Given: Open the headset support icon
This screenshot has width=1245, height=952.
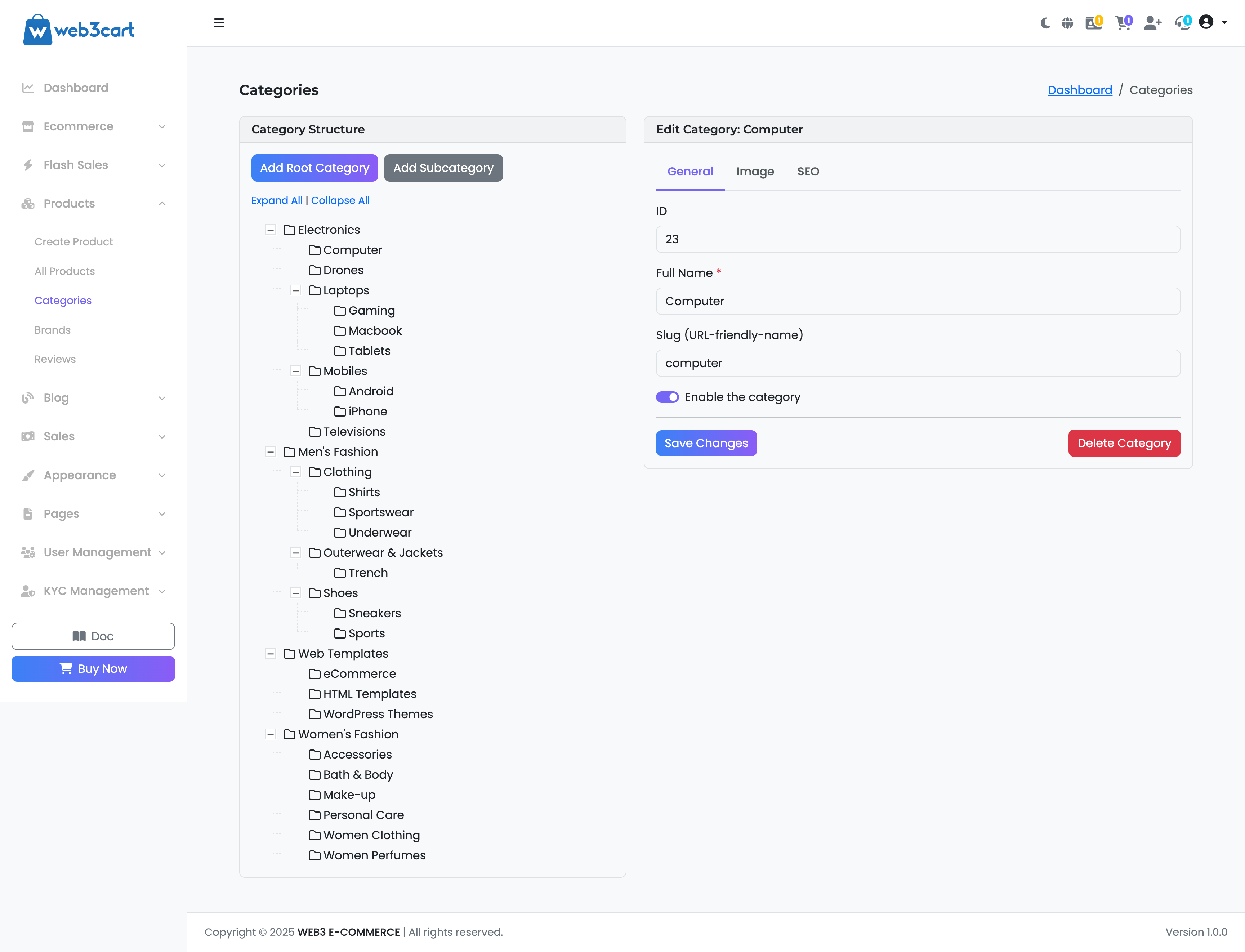Looking at the screenshot, I should click(x=1182, y=23).
